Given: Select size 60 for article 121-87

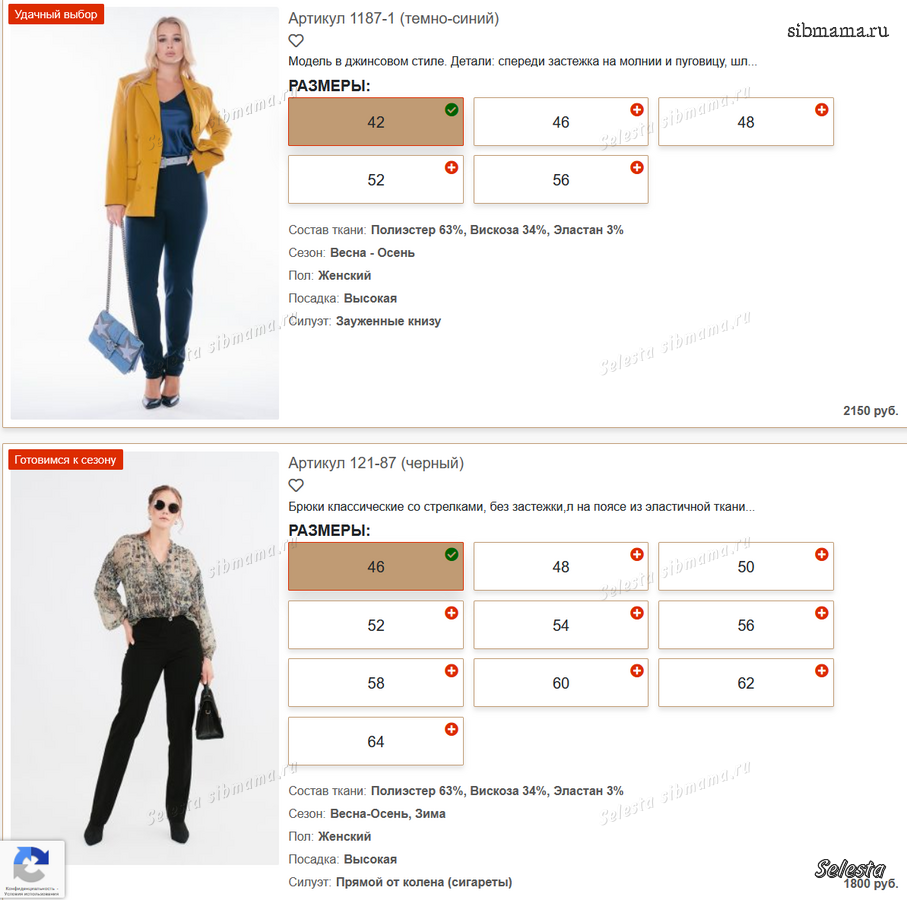Looking at the screenshot, I should [x=561, y=683].
